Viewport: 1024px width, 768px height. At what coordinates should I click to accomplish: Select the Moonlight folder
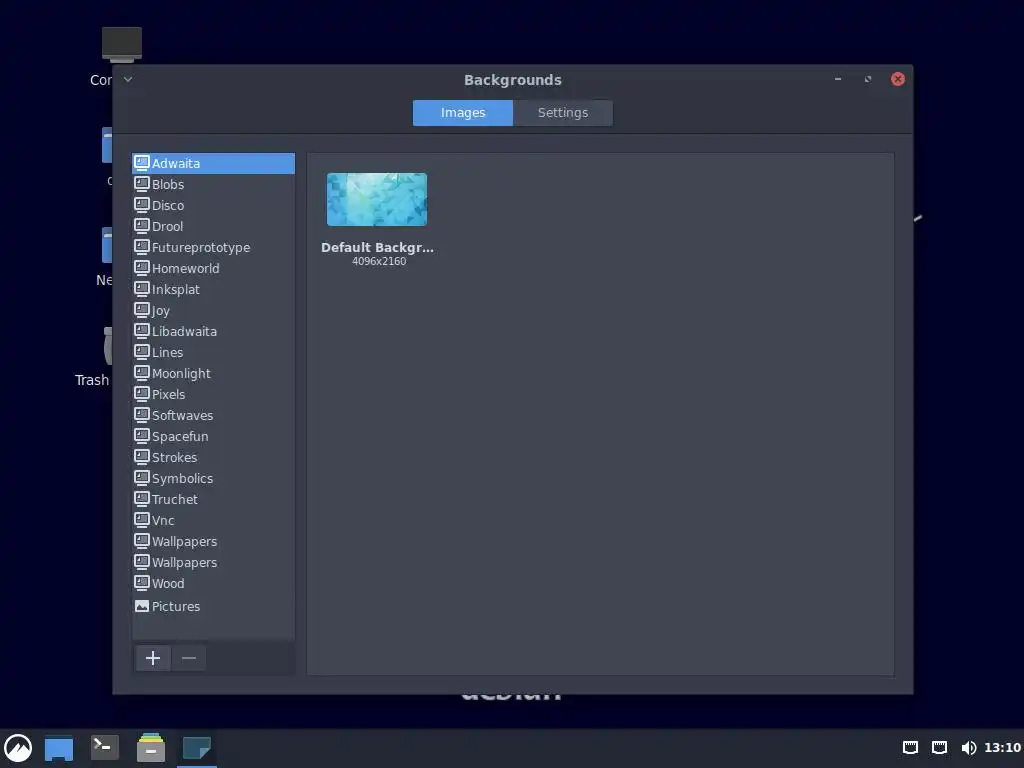214,374
